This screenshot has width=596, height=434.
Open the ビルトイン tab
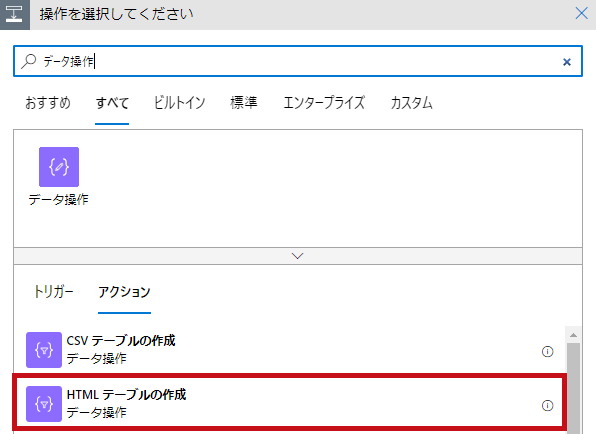[x=179, y=103]
